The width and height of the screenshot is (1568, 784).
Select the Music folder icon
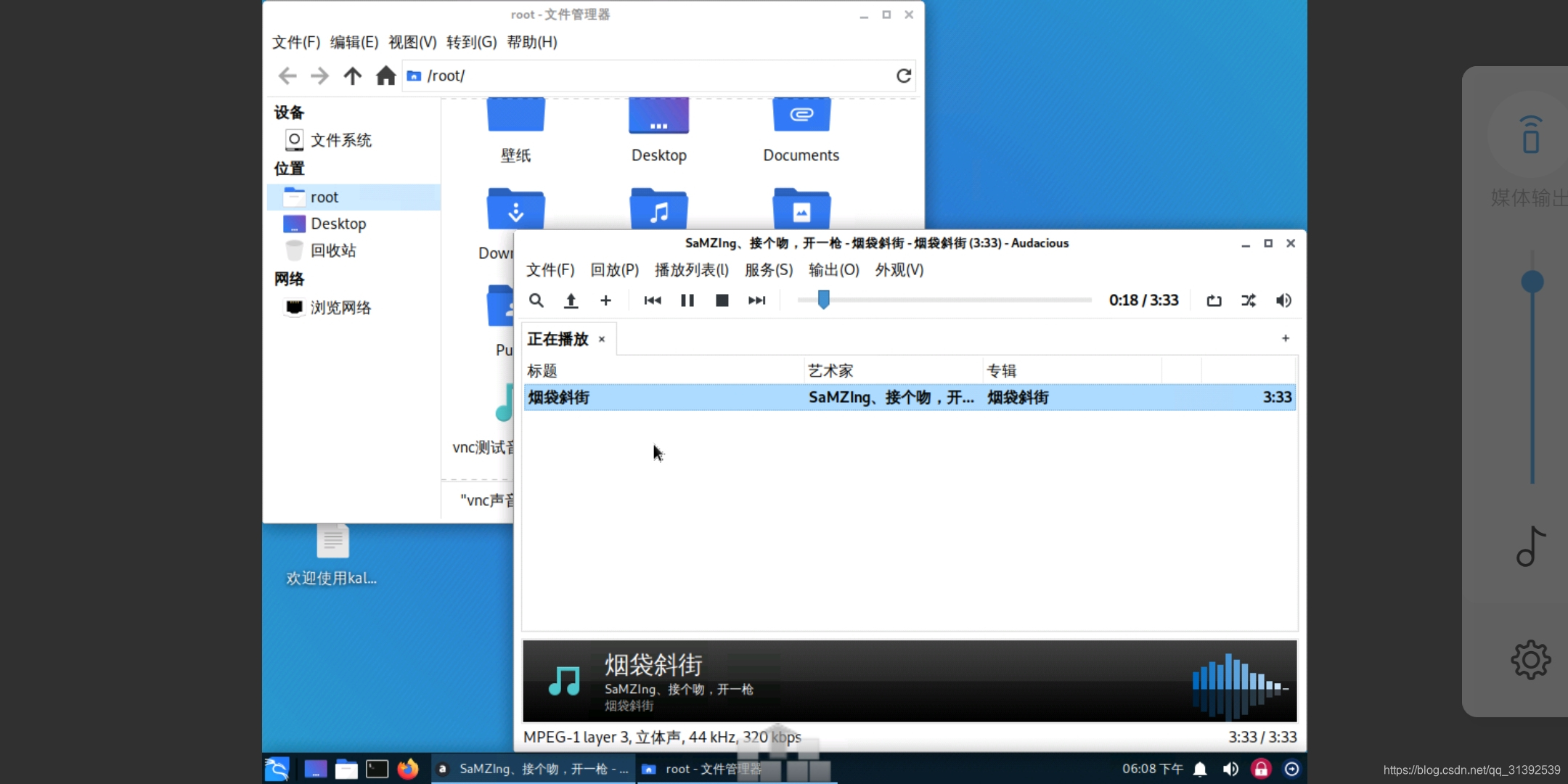(658, 209)
